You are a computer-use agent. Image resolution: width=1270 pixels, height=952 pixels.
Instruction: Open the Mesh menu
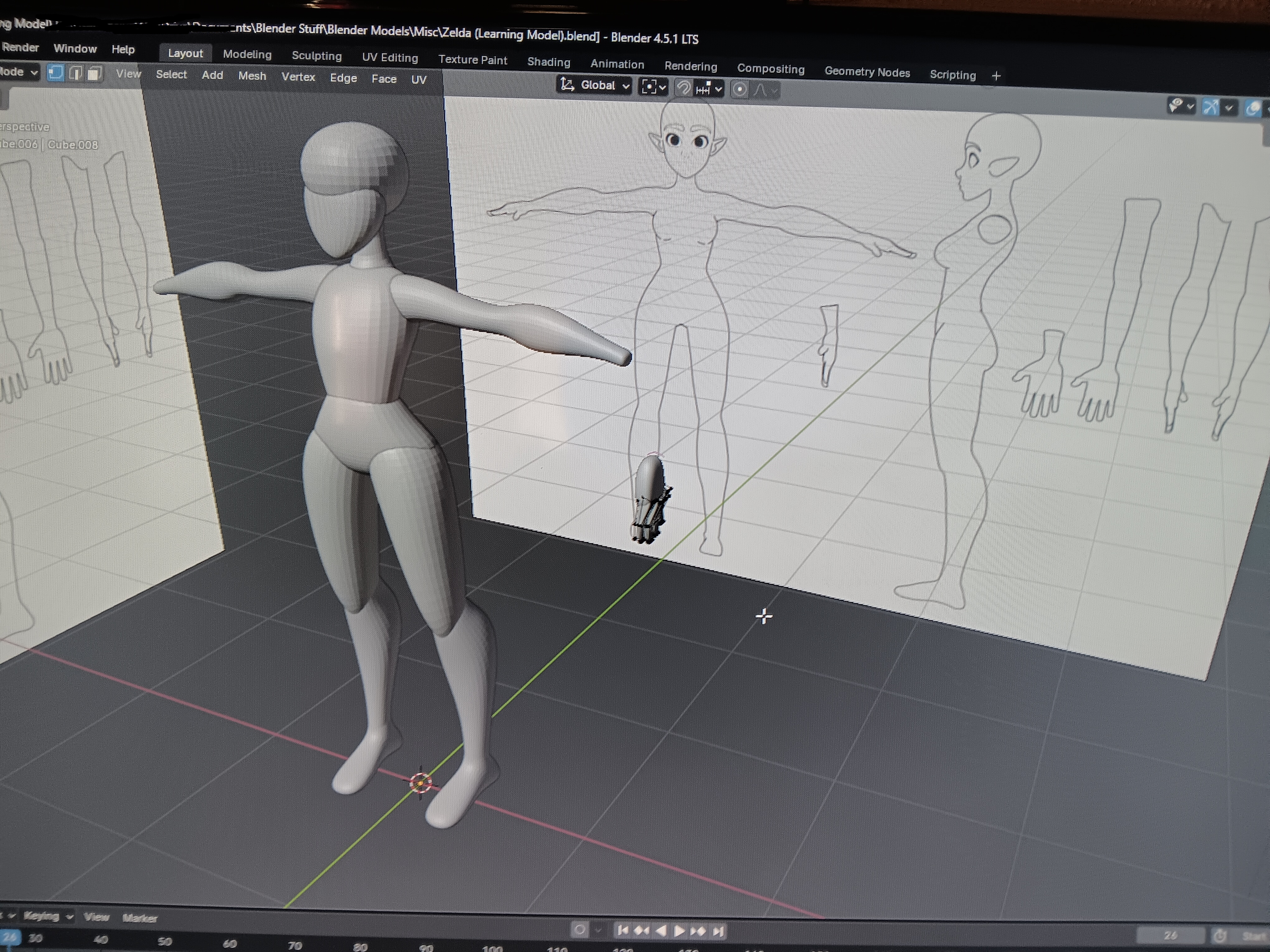(252, 76)
